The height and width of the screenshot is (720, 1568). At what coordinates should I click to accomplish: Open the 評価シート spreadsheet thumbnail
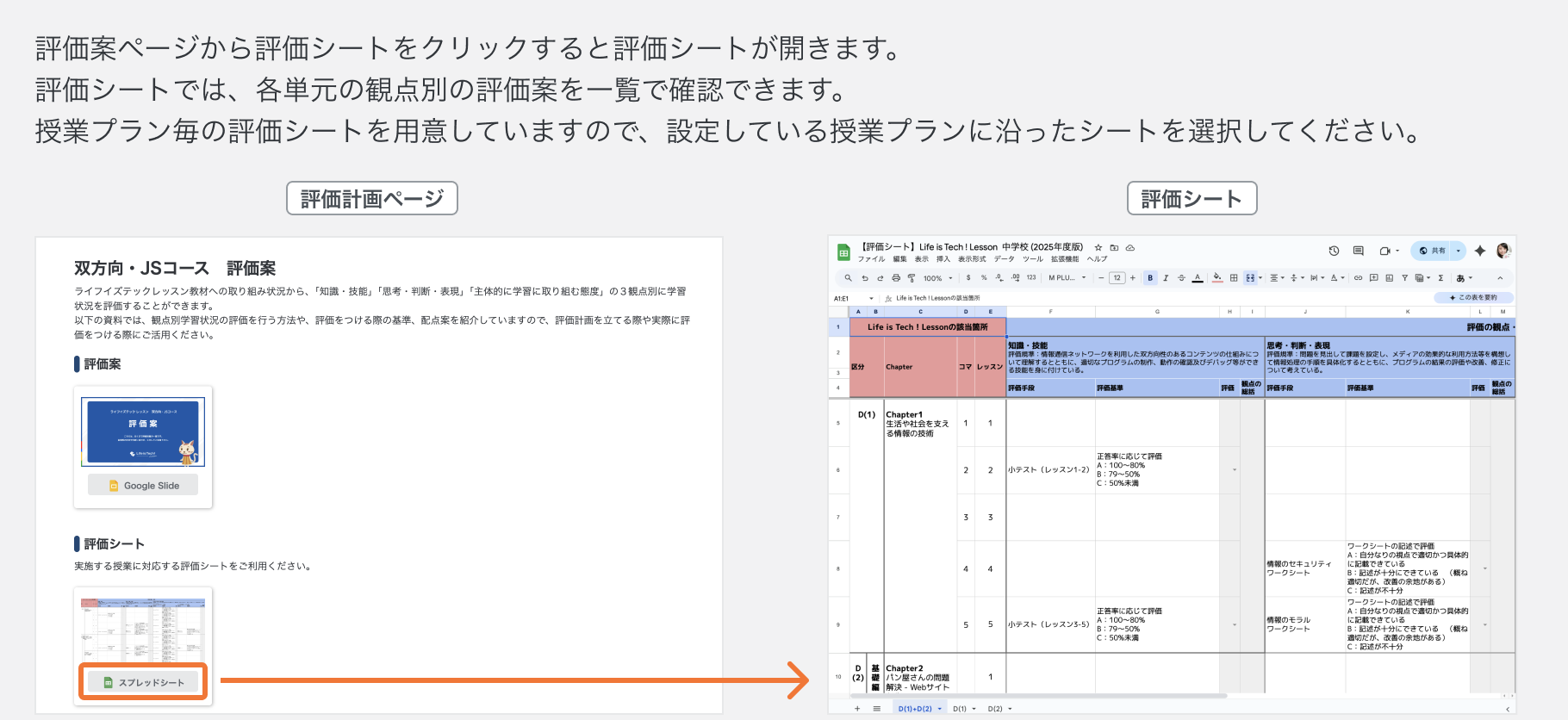point(143,629)
